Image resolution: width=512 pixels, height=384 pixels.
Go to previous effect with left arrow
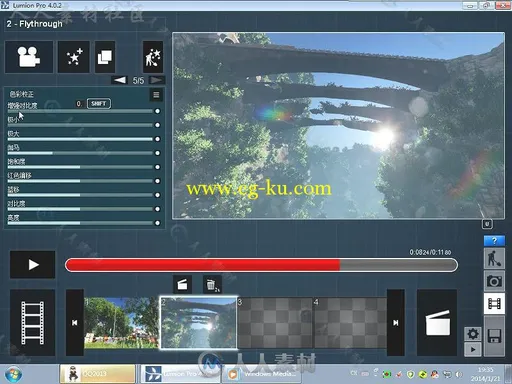click(x=120, y=80)
